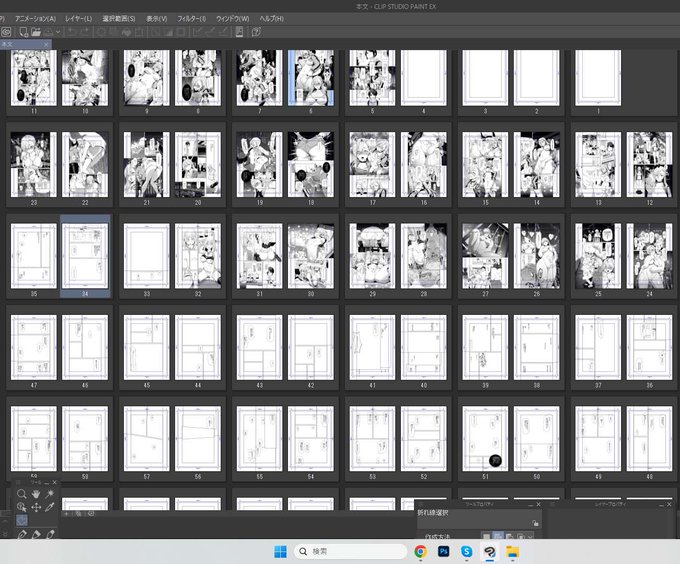This screenshot has height=564, width=680.
Task: Select the Hand move tool
Action: coord(36,494)
